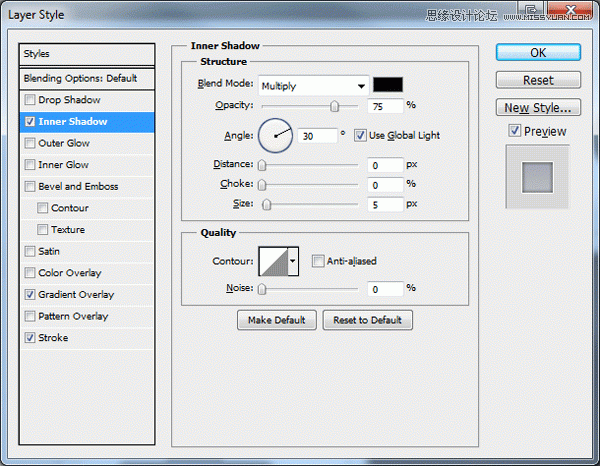Close the Layer Style dialog
Viewport: 600px width, 466px height.
(570, 10)
